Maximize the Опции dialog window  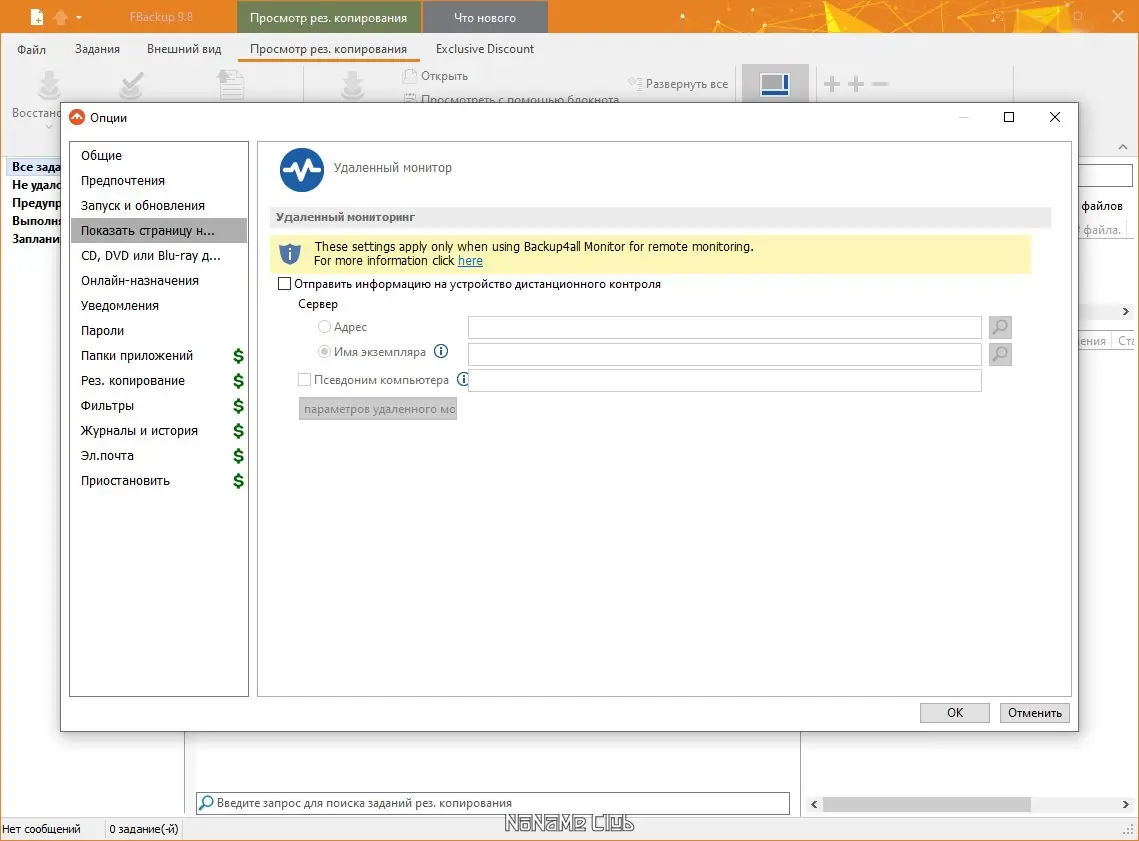click(1009, 117)
